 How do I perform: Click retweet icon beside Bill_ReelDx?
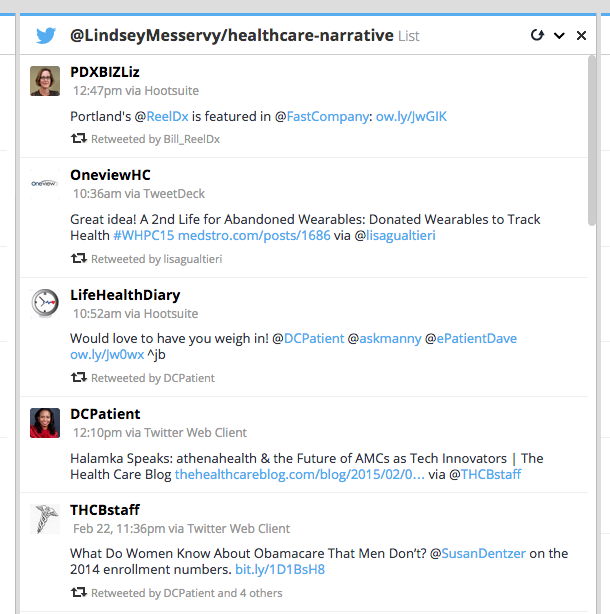[x=79, y=138]
